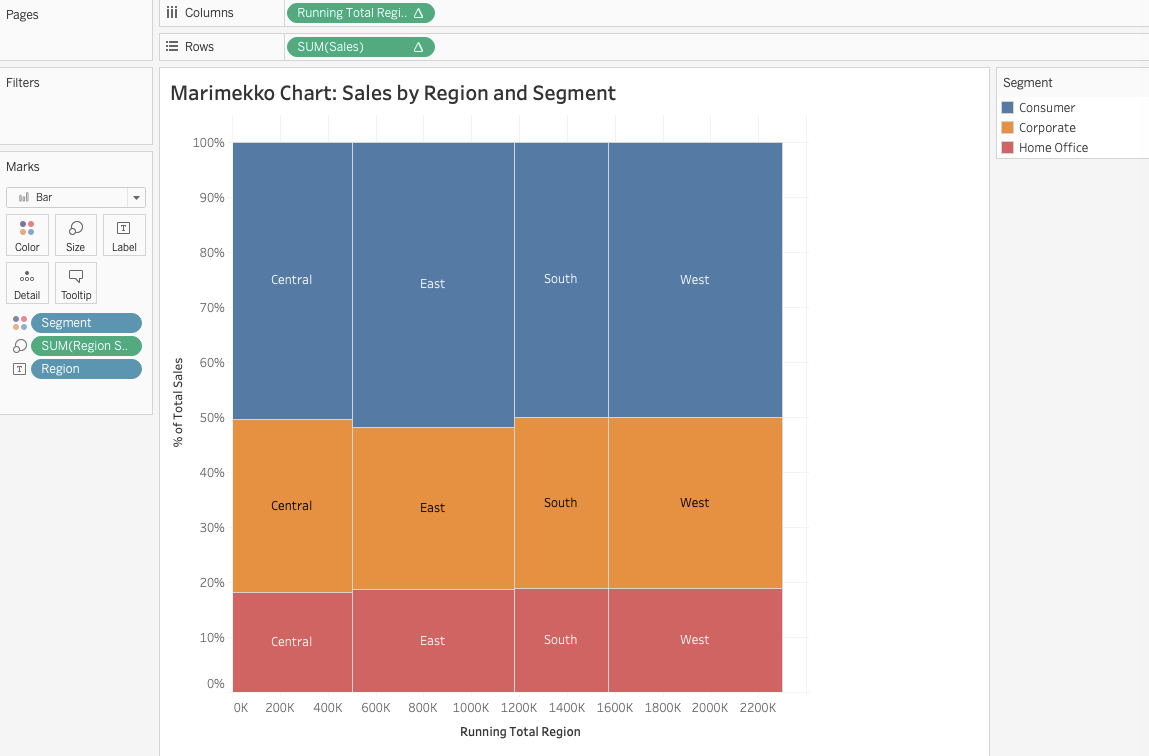Open the SUM(Region S..) pill menu
Image resolution: width=1149 pixels, height=756 pixels.
click(86, 345)
